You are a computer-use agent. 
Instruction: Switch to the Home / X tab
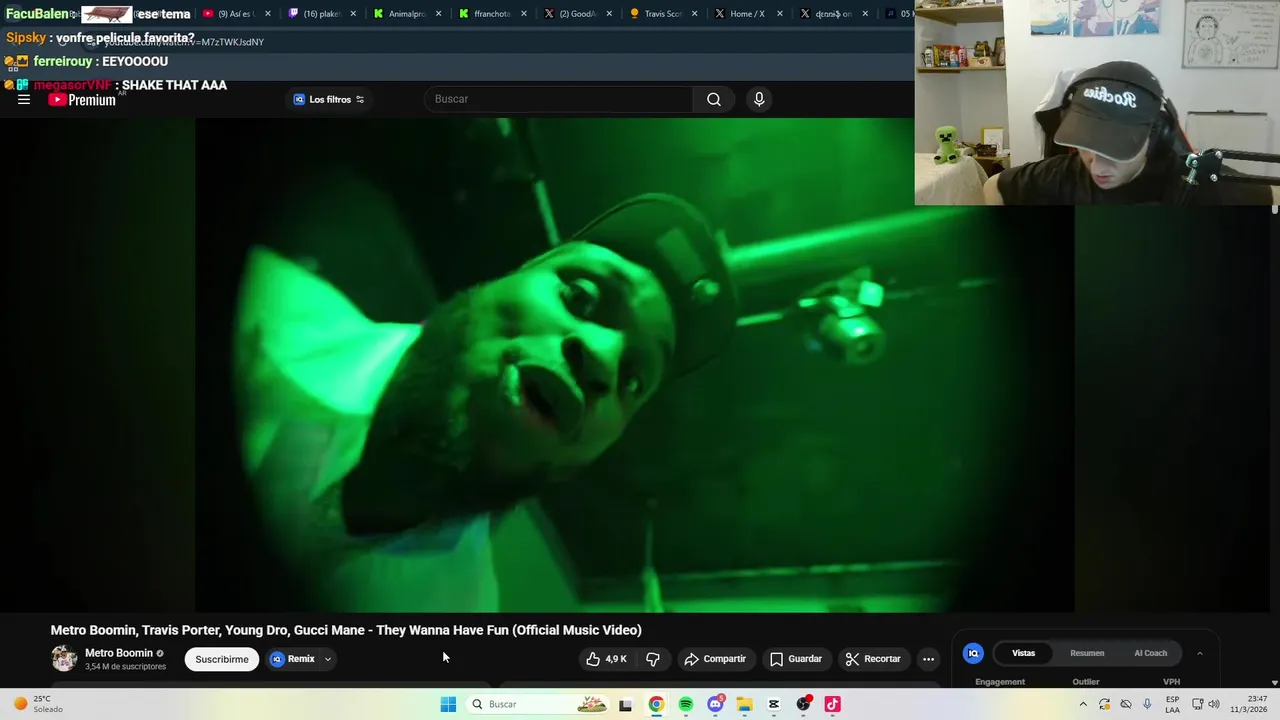(747, 14)
